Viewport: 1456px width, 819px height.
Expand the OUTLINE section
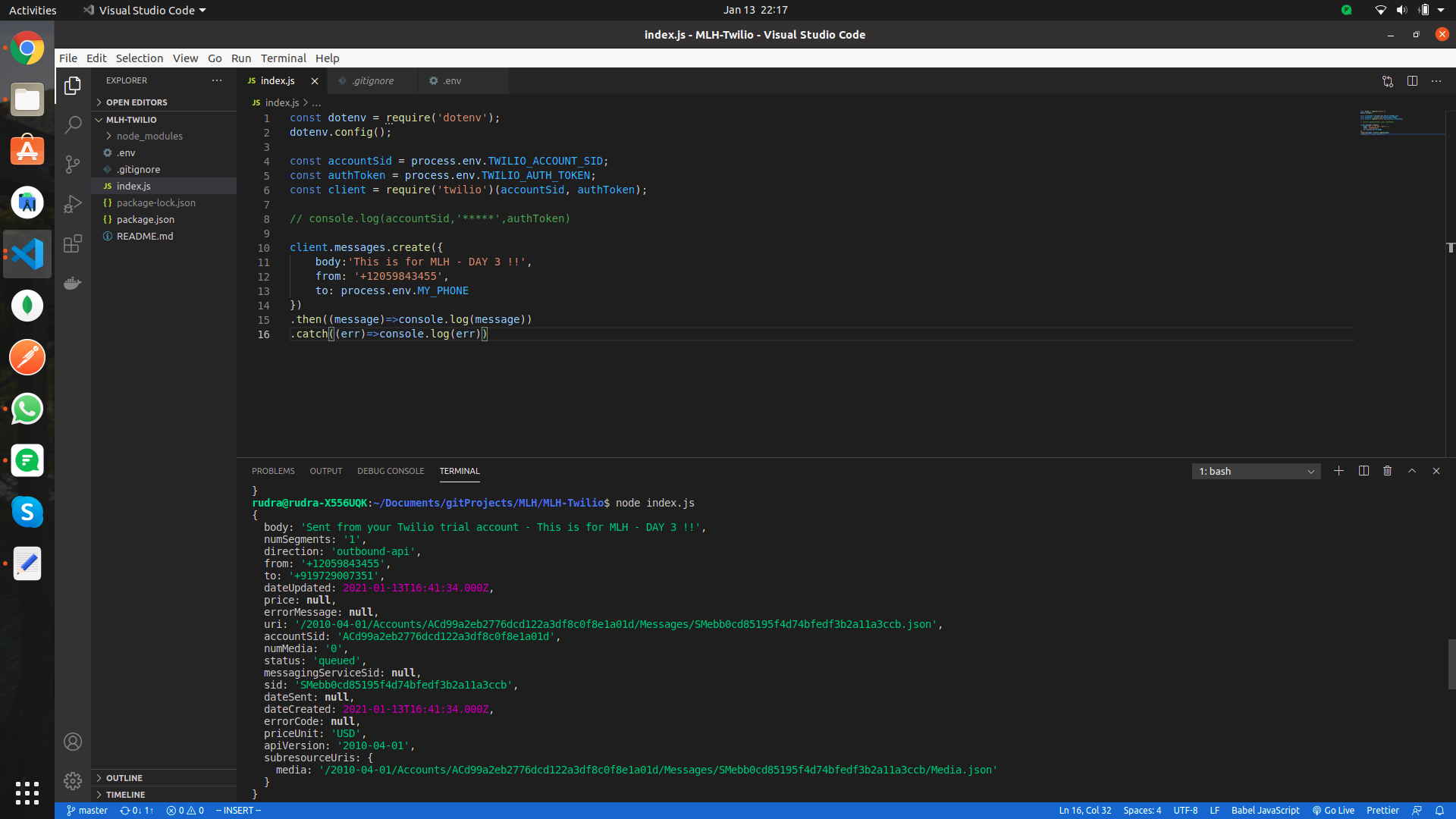pyautogui.click(x=124, y=778)
